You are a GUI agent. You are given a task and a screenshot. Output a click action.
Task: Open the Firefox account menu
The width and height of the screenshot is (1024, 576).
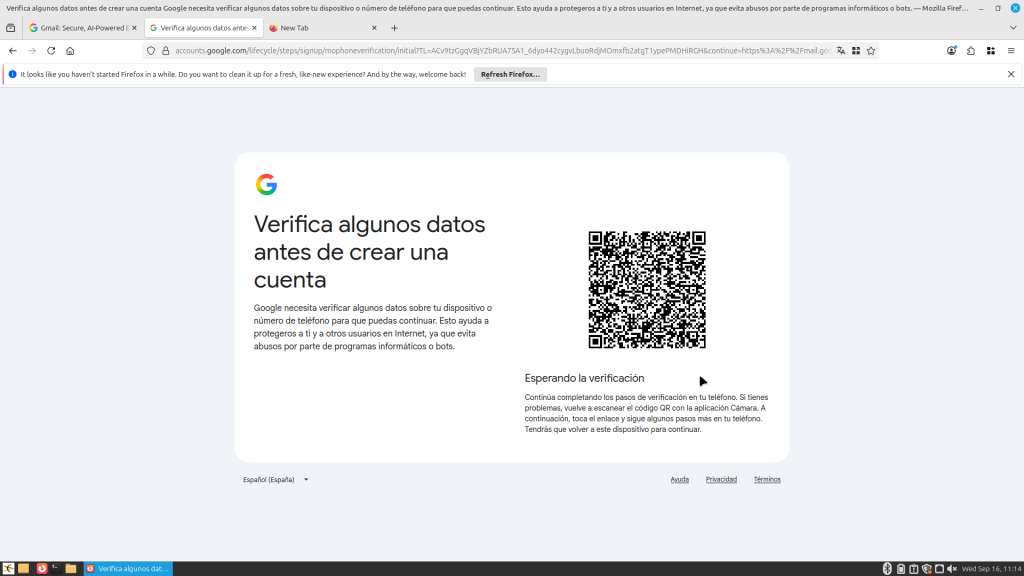[x=952, y=51]
